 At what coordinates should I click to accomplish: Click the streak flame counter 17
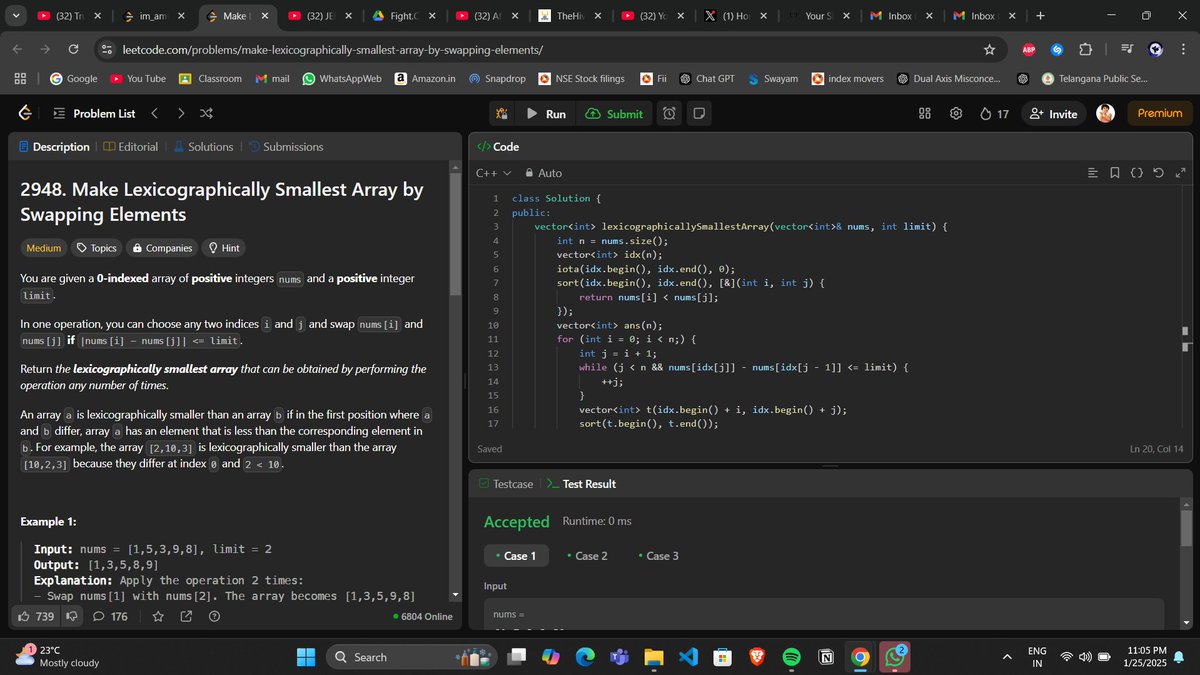[994, 114]
